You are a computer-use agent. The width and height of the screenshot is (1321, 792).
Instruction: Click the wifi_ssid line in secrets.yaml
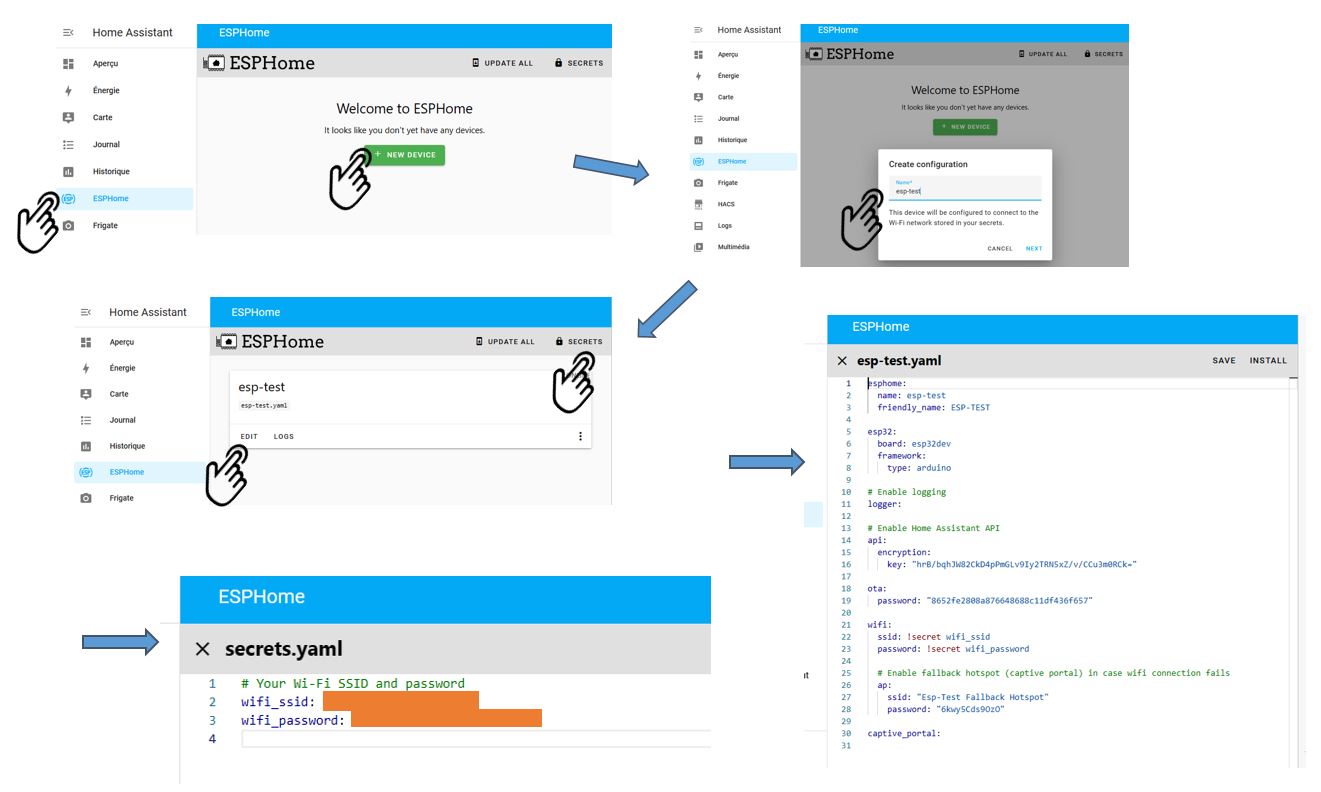point(360,702)
